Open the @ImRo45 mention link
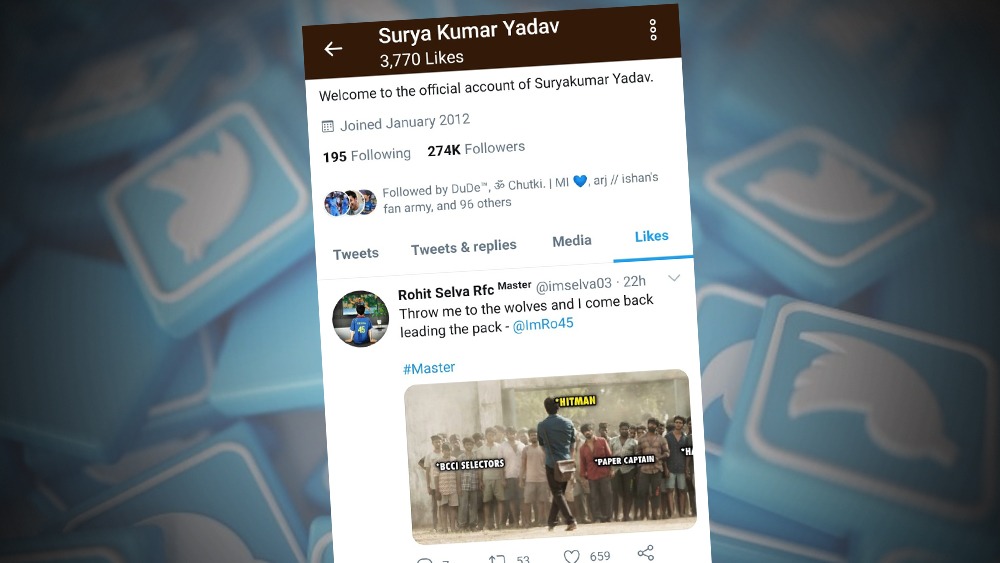 pos(543,325)
